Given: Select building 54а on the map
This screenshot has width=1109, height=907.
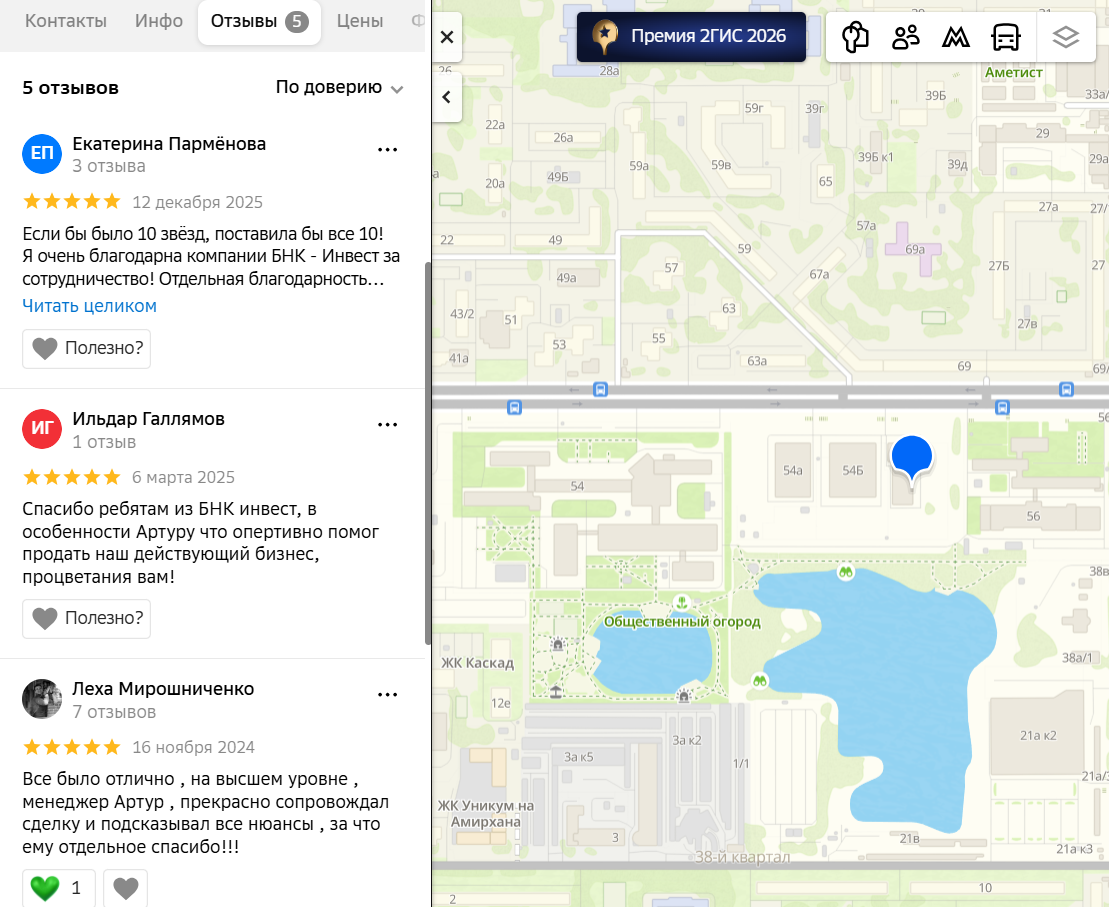Looking at the screenshot, I should (x=793, y=470).
